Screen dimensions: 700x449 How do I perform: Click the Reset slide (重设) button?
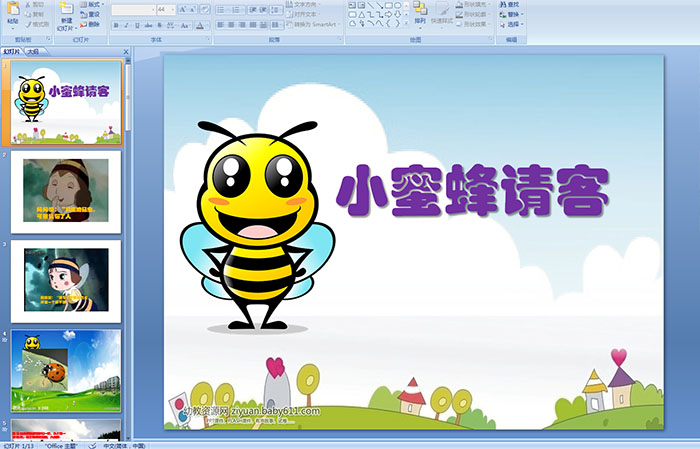pyautogui.click(x=90, y=14)
